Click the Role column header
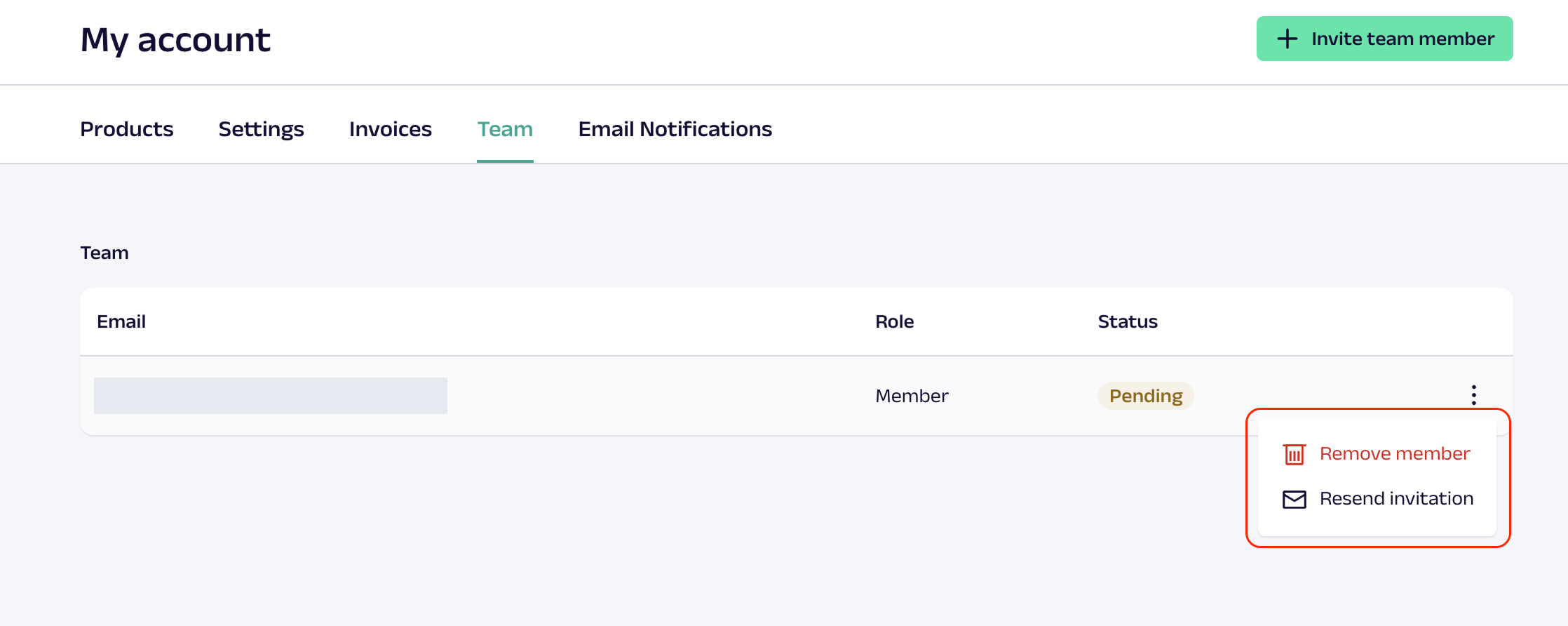 pyautogui.click(x=894, y=321)
